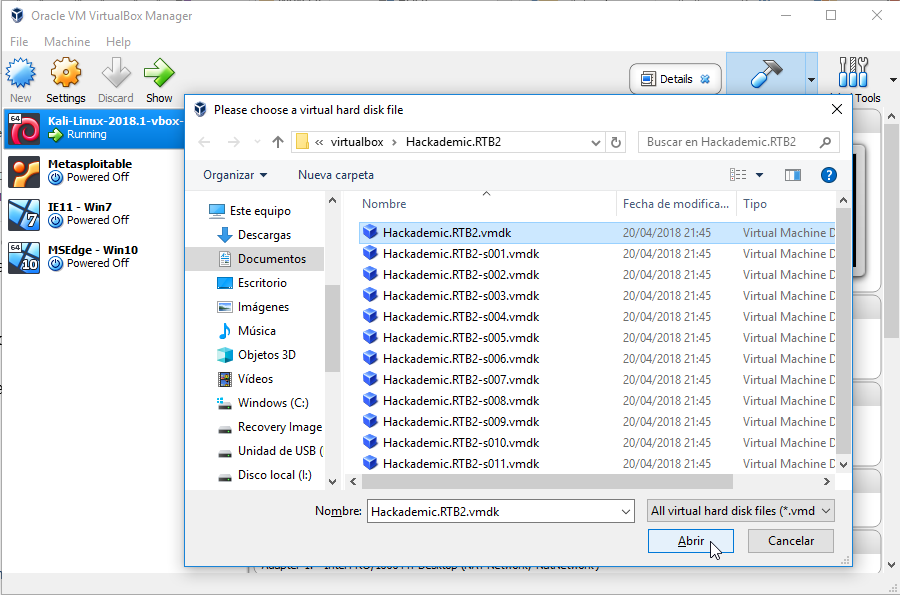Click the Show green arrow icon

tap(159, 74)
